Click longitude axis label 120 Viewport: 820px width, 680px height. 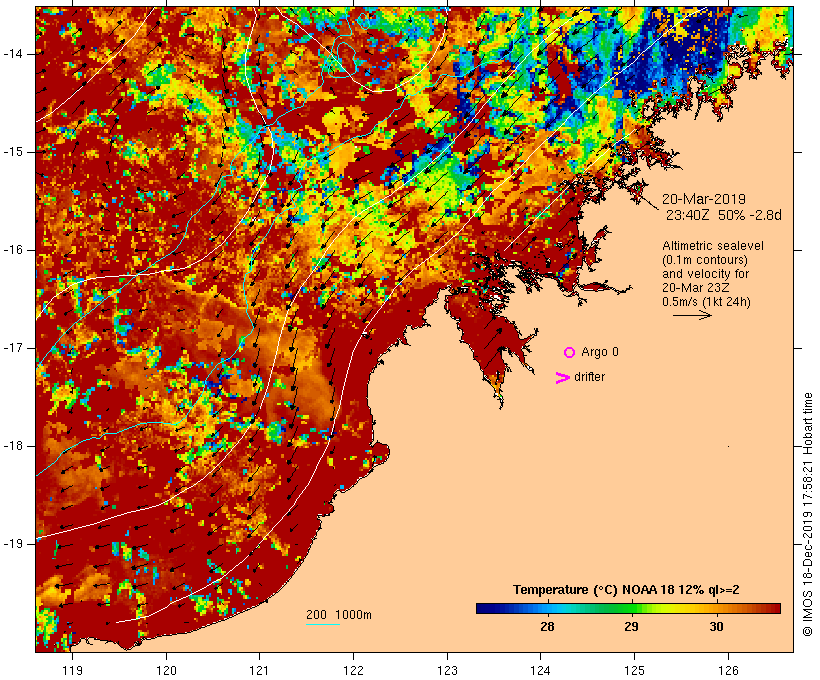pyautogui.click(x=166, y=670)
